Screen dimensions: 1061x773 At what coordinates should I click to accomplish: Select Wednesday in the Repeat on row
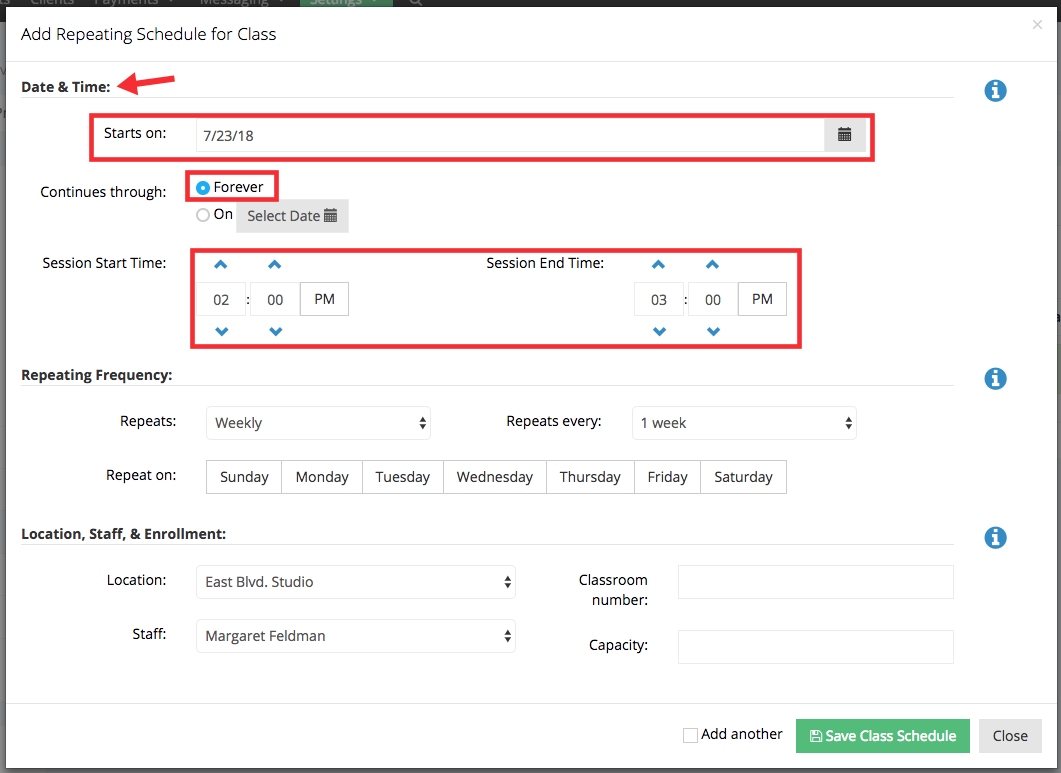[x=494, y=476]
